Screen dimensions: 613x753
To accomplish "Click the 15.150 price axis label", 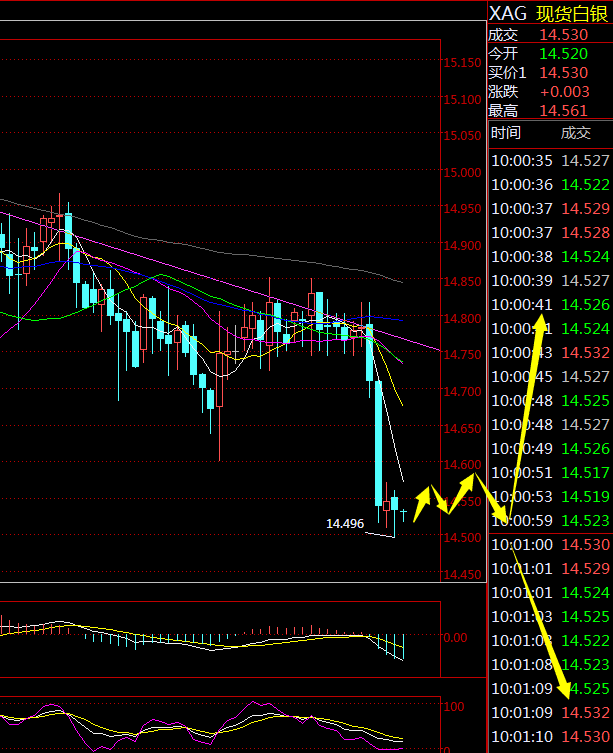I will (462, 63).
